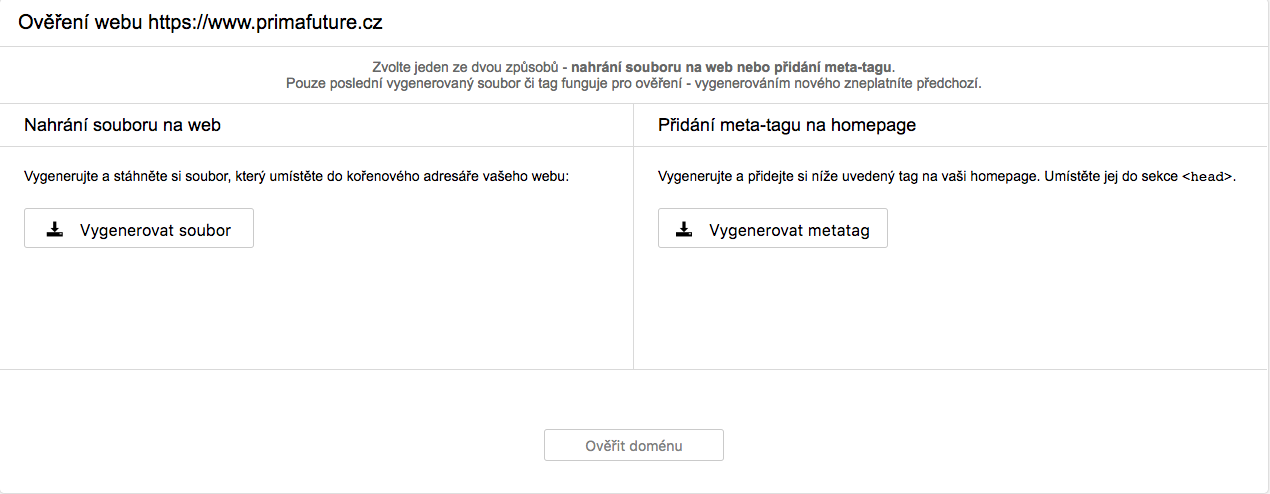Click the vertical divider between the two panels
The image size is (1270, 494).
633,236
